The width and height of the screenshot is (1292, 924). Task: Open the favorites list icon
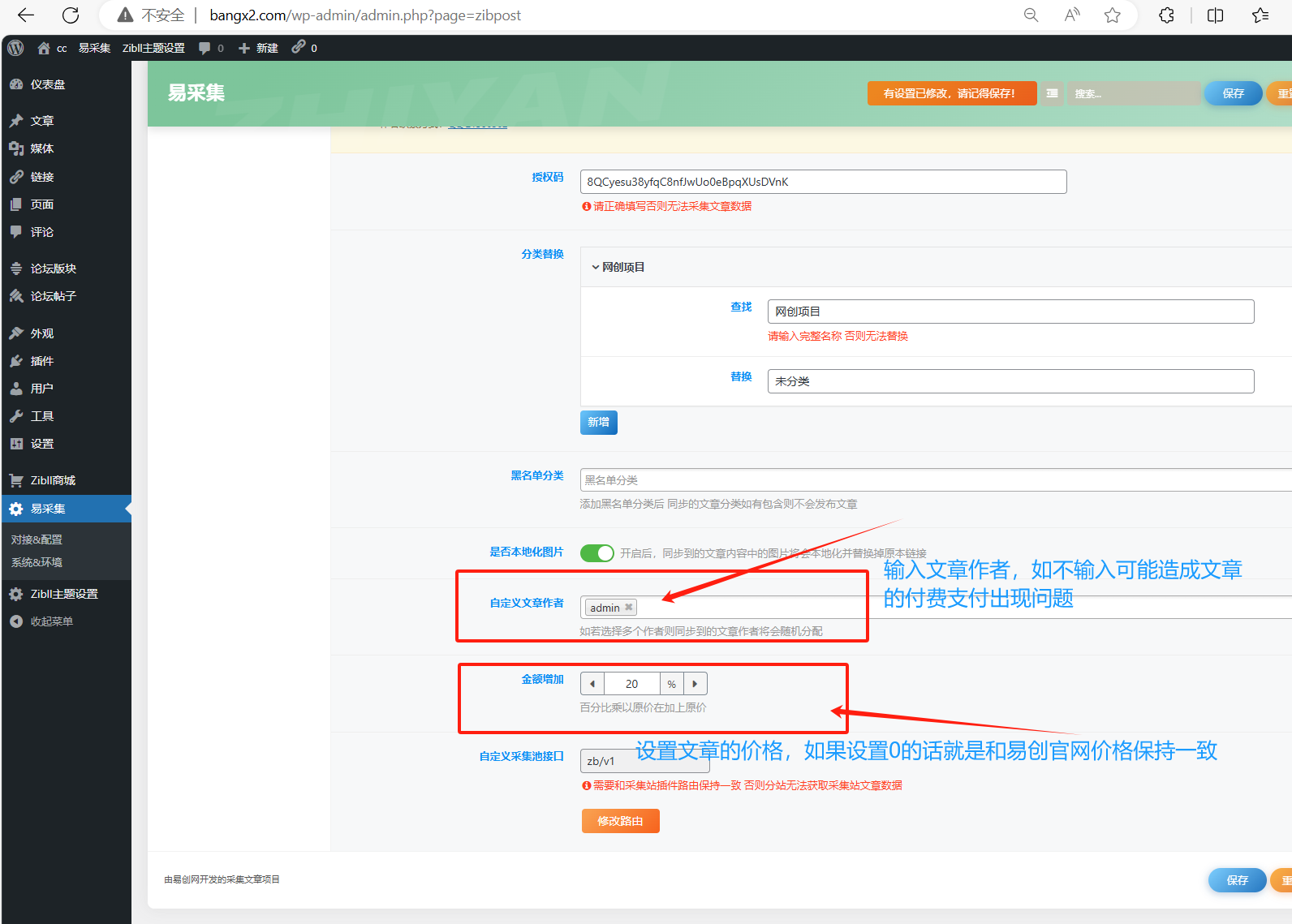(1260, 15)
